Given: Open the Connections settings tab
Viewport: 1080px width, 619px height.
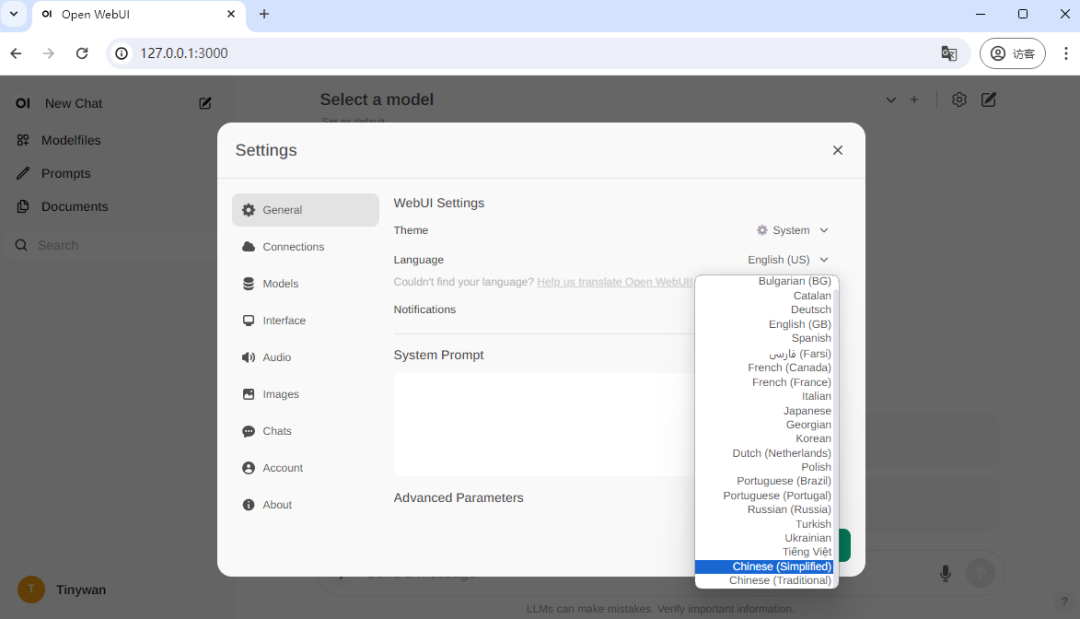Looking at the screenshot, I should pyautogui.click(x=293, y=247).
